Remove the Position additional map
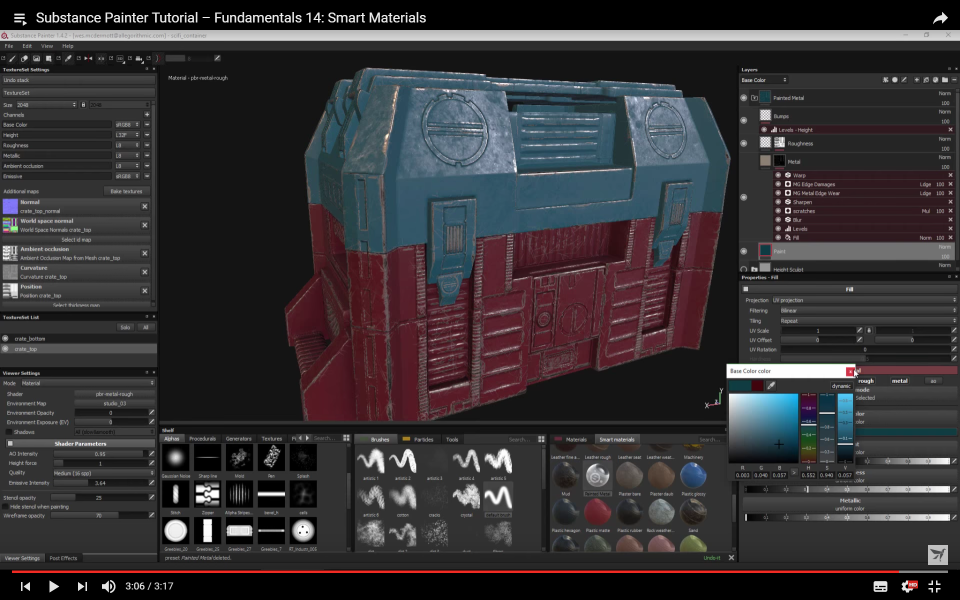The image size is (960, 600). [x=145, y=291]
